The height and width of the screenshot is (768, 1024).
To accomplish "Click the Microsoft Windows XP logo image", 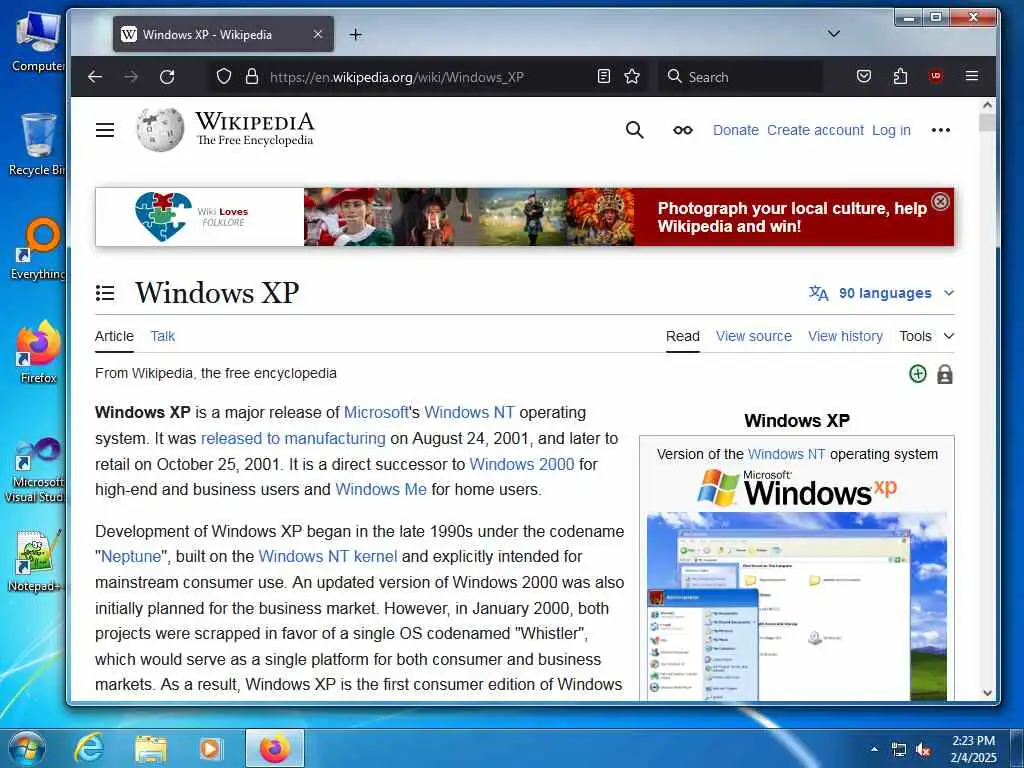I will (x=797, y=488).
